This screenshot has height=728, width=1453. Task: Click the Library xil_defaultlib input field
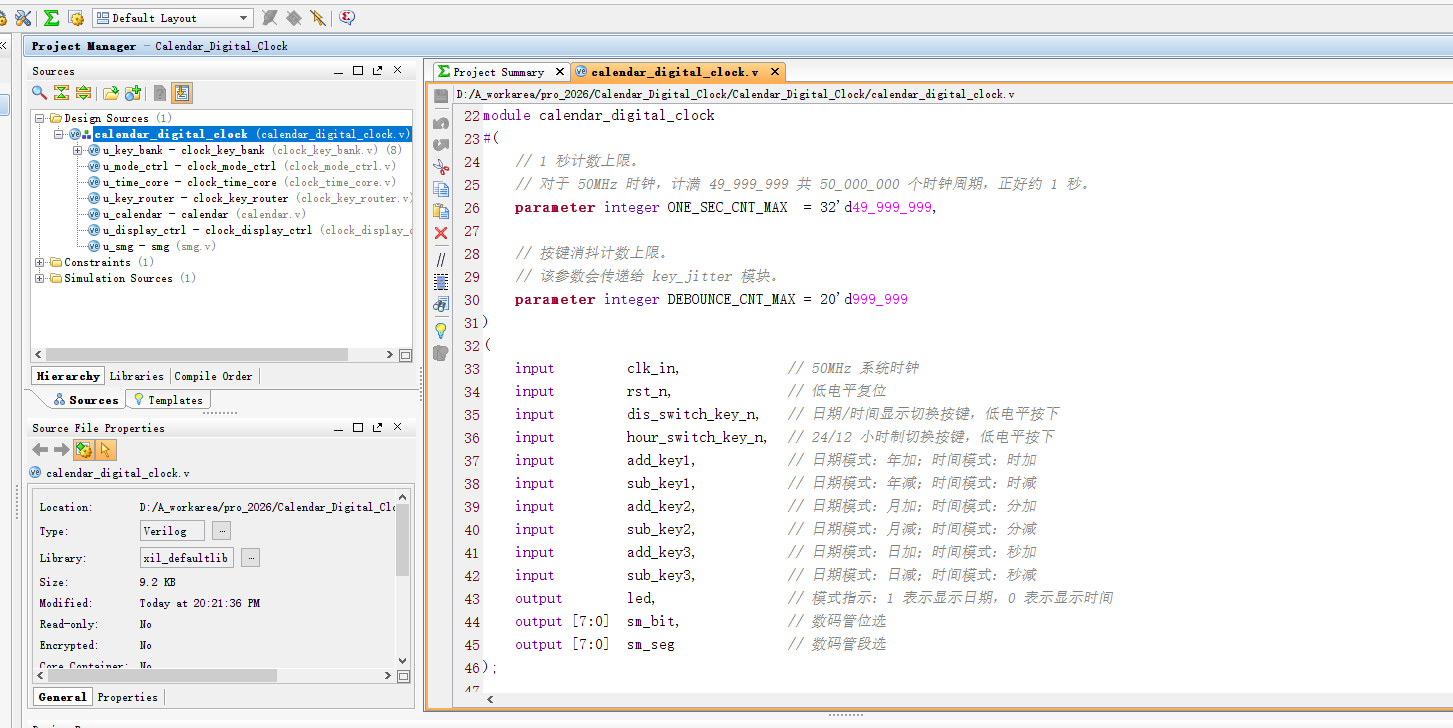[187, 558]
